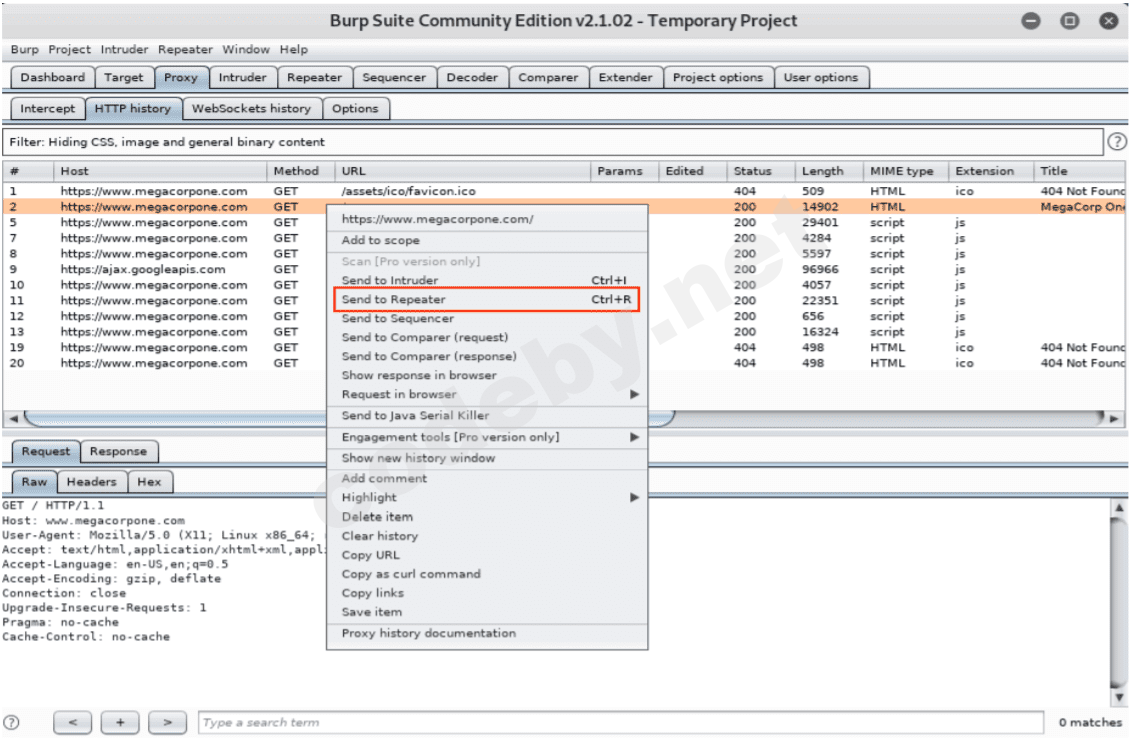Click the search help question mark icon
1135x742 pixels.
click(11, 722)
